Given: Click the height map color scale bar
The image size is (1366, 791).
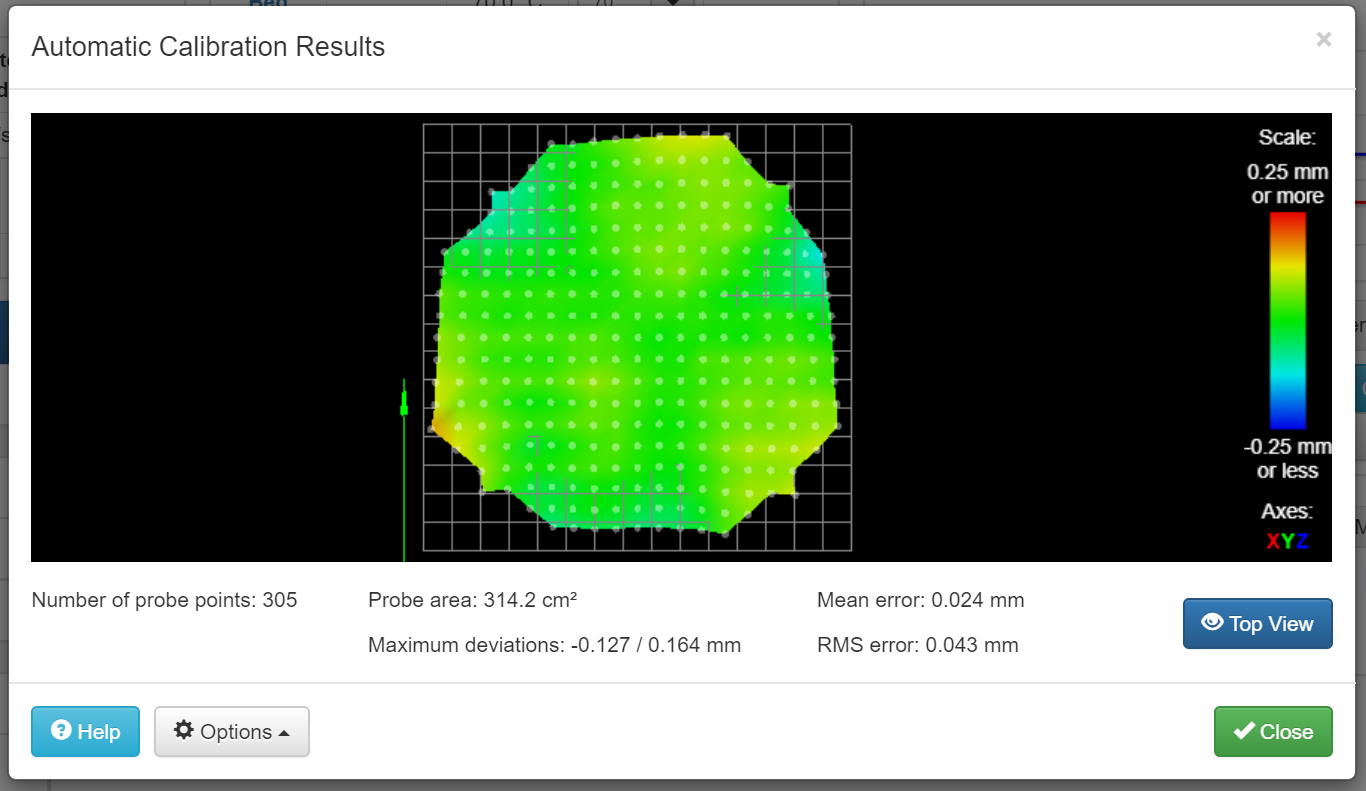Looking at the screenshot, I should (x=1287, y=320).
